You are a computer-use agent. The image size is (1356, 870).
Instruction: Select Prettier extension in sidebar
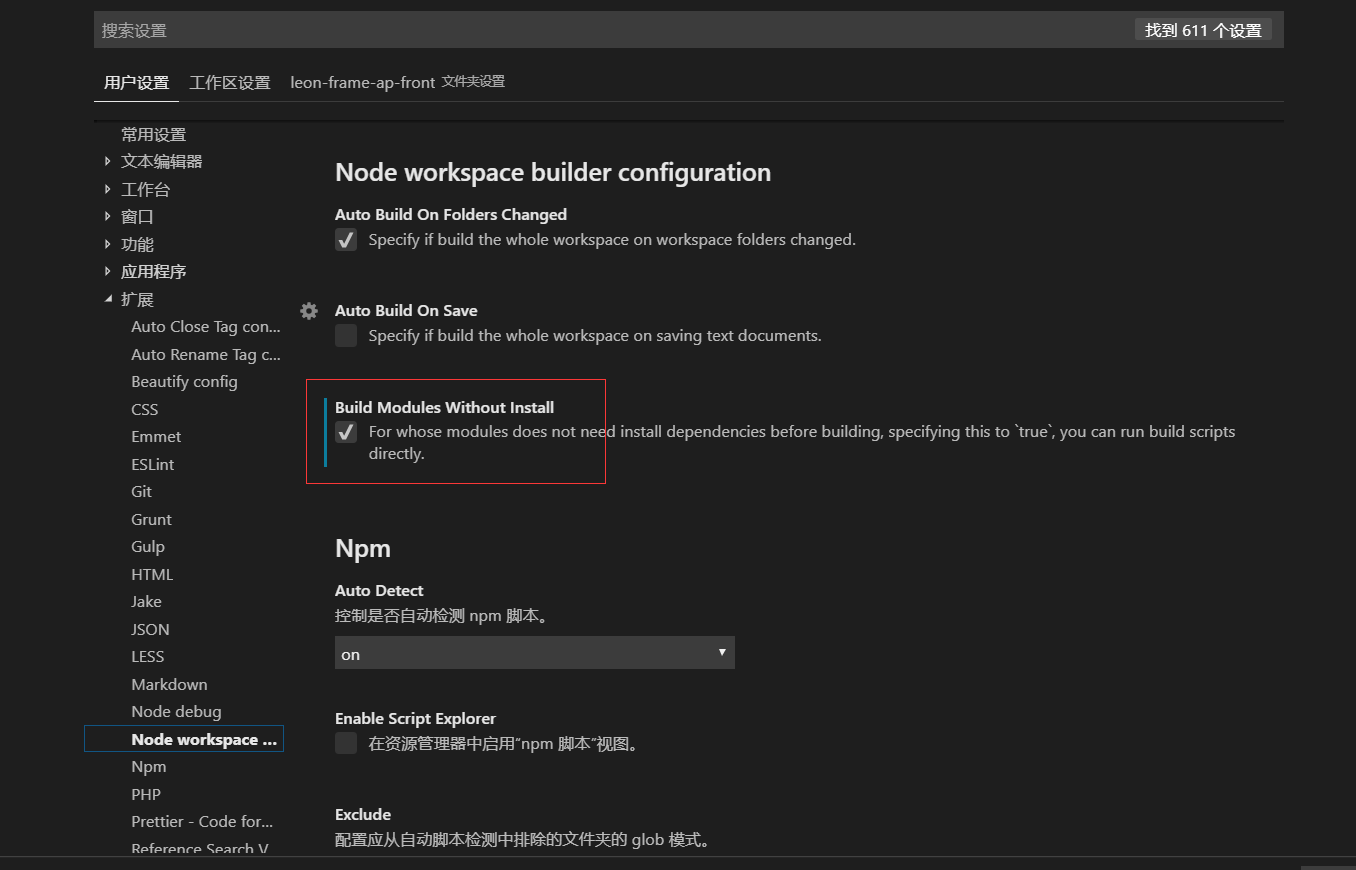click(x=202, y=821)
